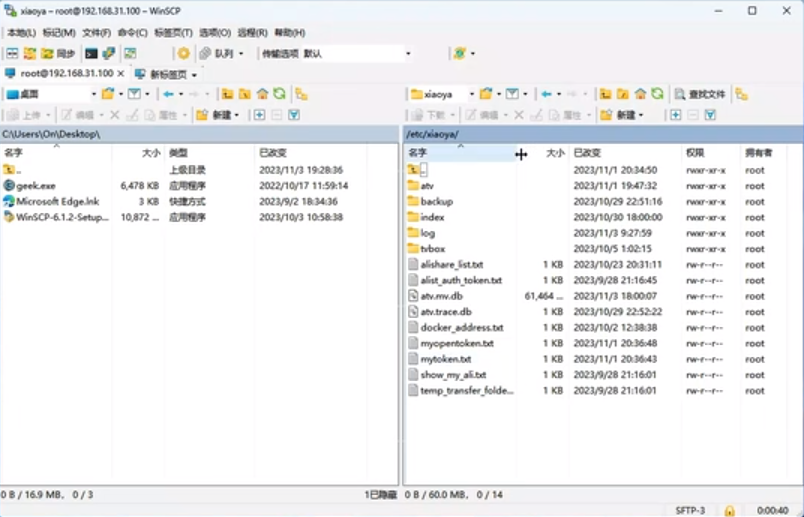
Task: Click the 同步 synchronize button
Action: (58, 53)
